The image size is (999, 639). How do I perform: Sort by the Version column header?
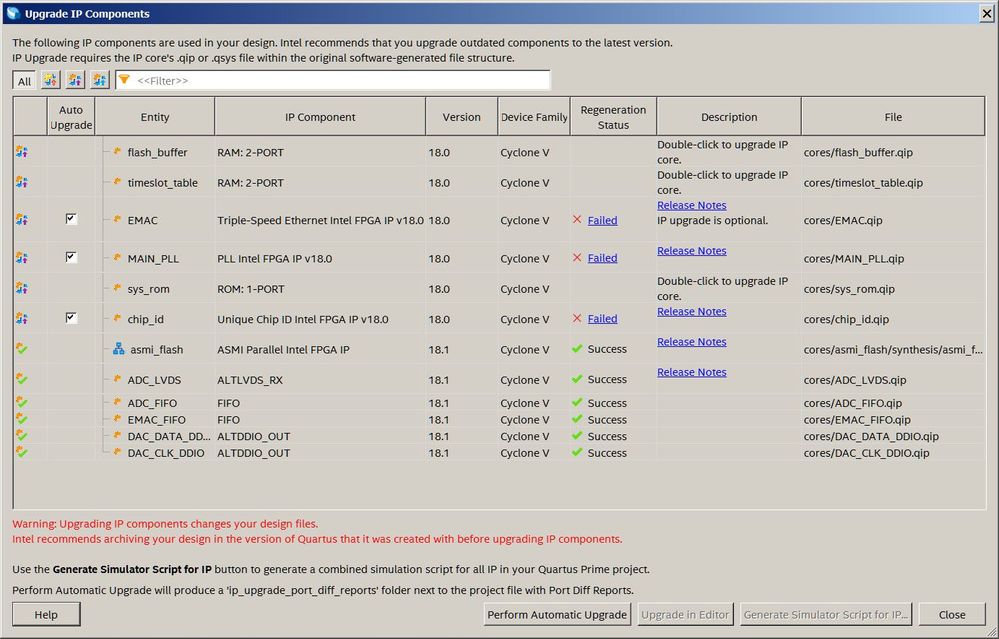coord(461,117)
